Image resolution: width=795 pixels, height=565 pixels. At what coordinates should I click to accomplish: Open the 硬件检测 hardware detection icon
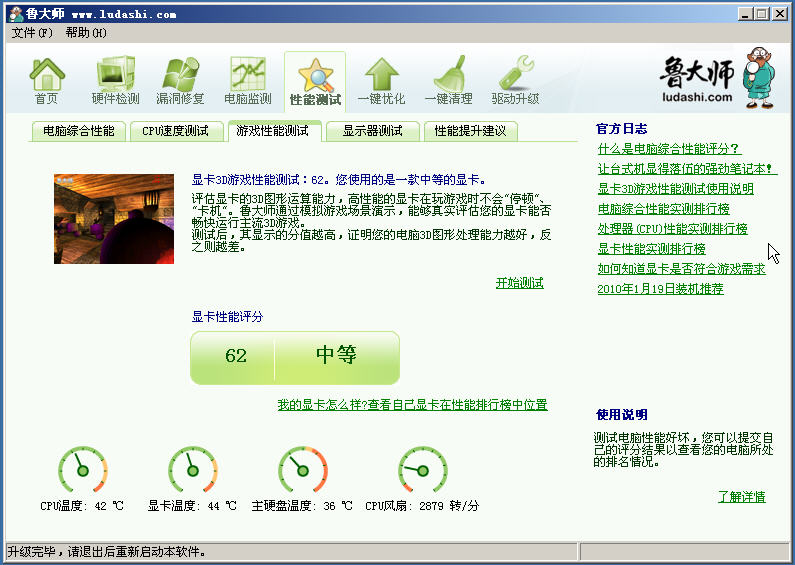[x=116, y=81]
